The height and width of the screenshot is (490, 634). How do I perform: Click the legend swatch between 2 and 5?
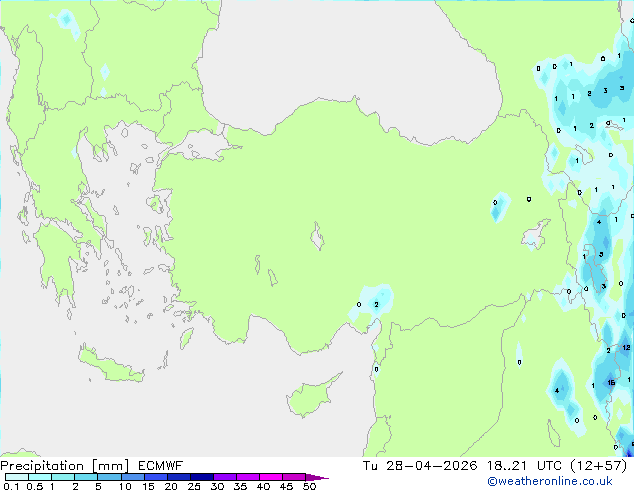[86, 477]
